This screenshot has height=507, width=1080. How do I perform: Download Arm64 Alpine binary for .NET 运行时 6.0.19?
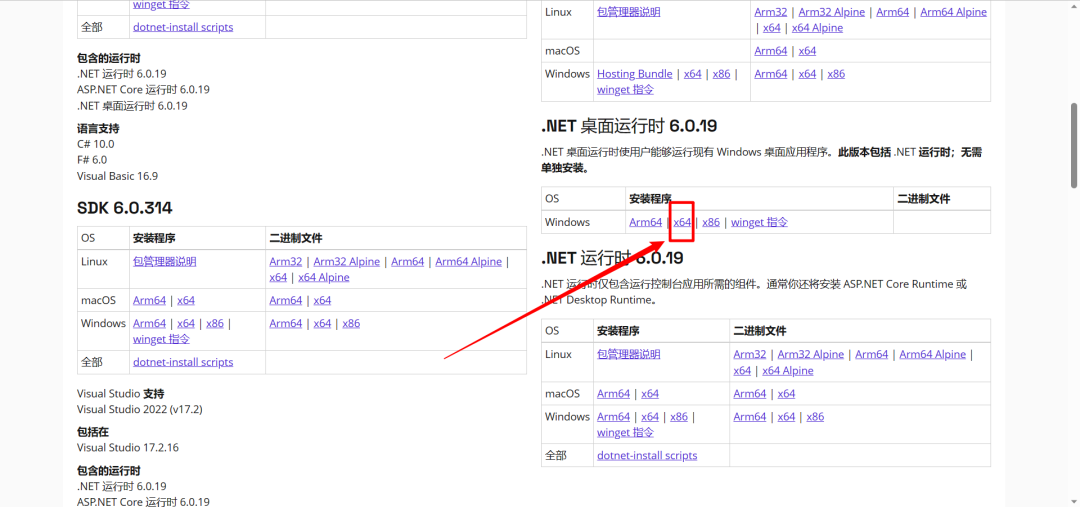(932, 355)
